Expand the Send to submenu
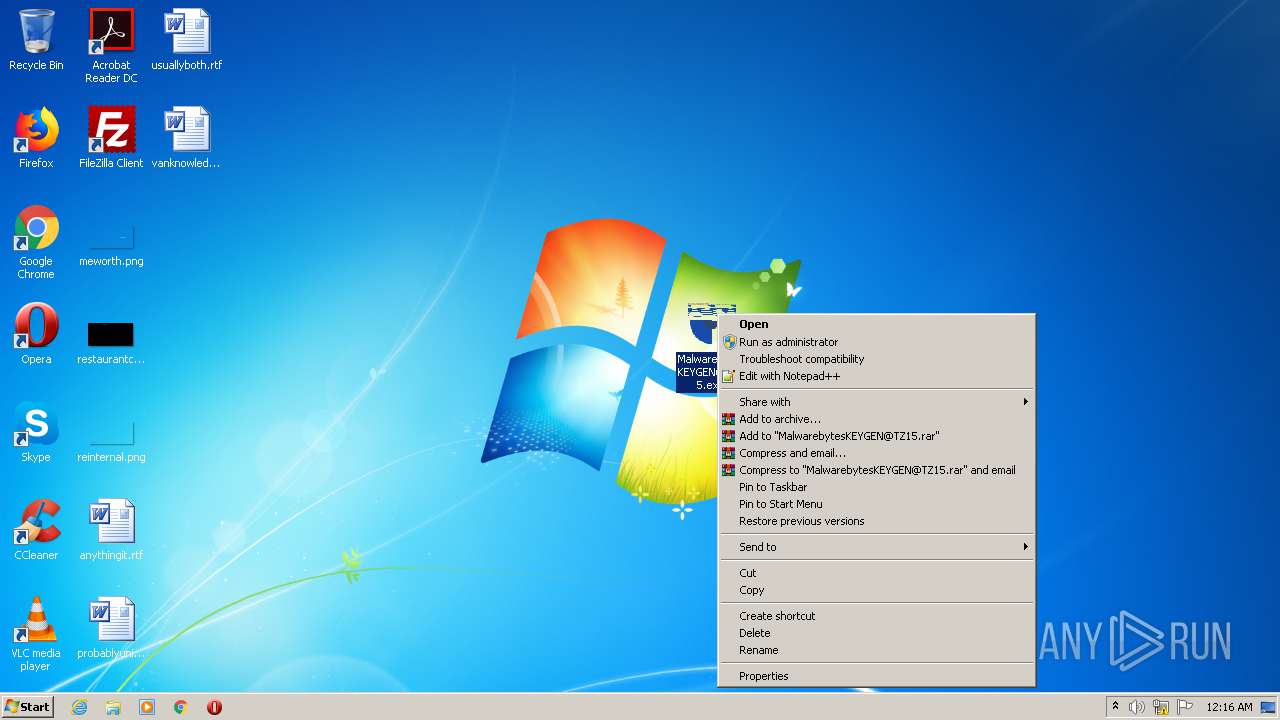 (877, 547)
